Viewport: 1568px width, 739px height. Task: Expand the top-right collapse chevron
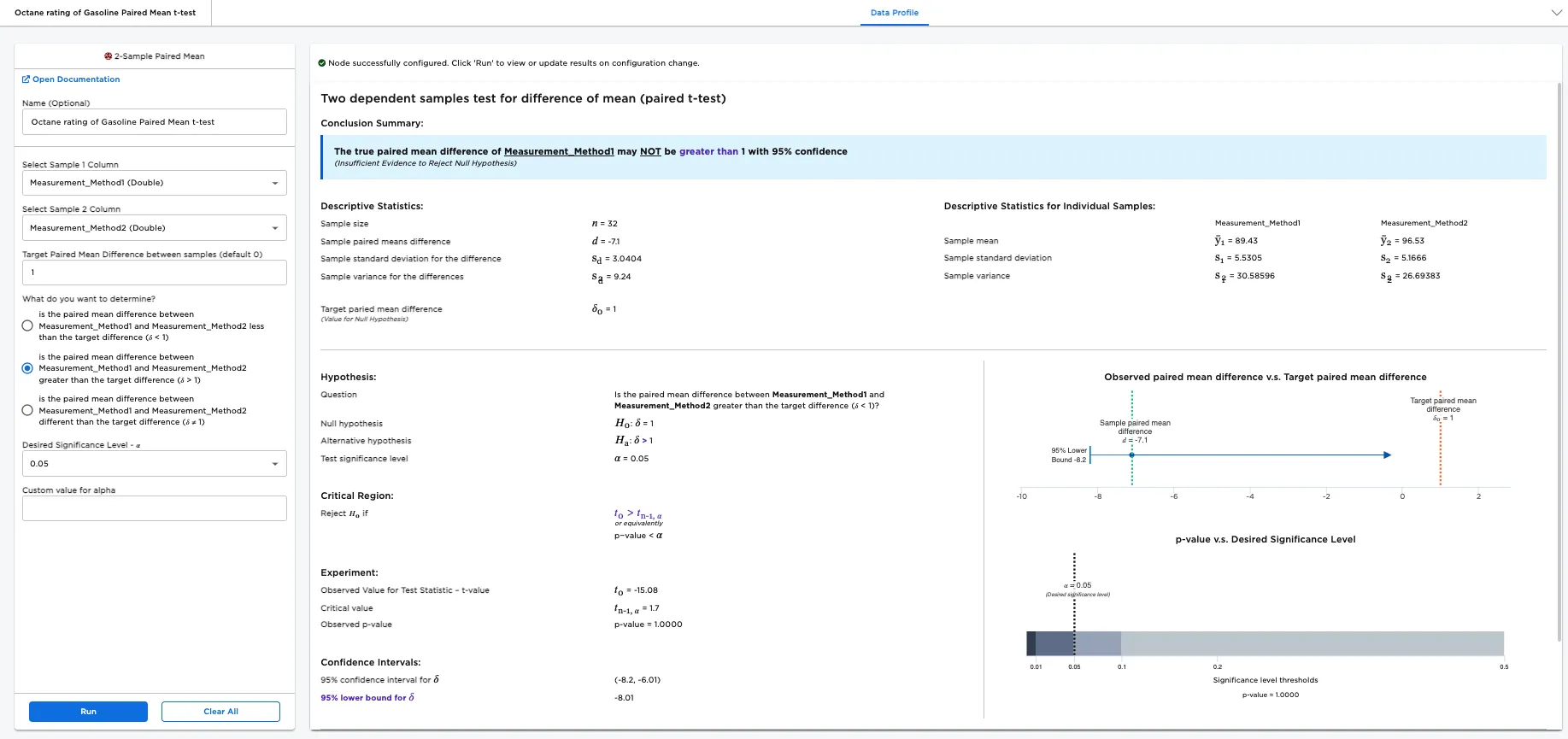point(1556,13)
